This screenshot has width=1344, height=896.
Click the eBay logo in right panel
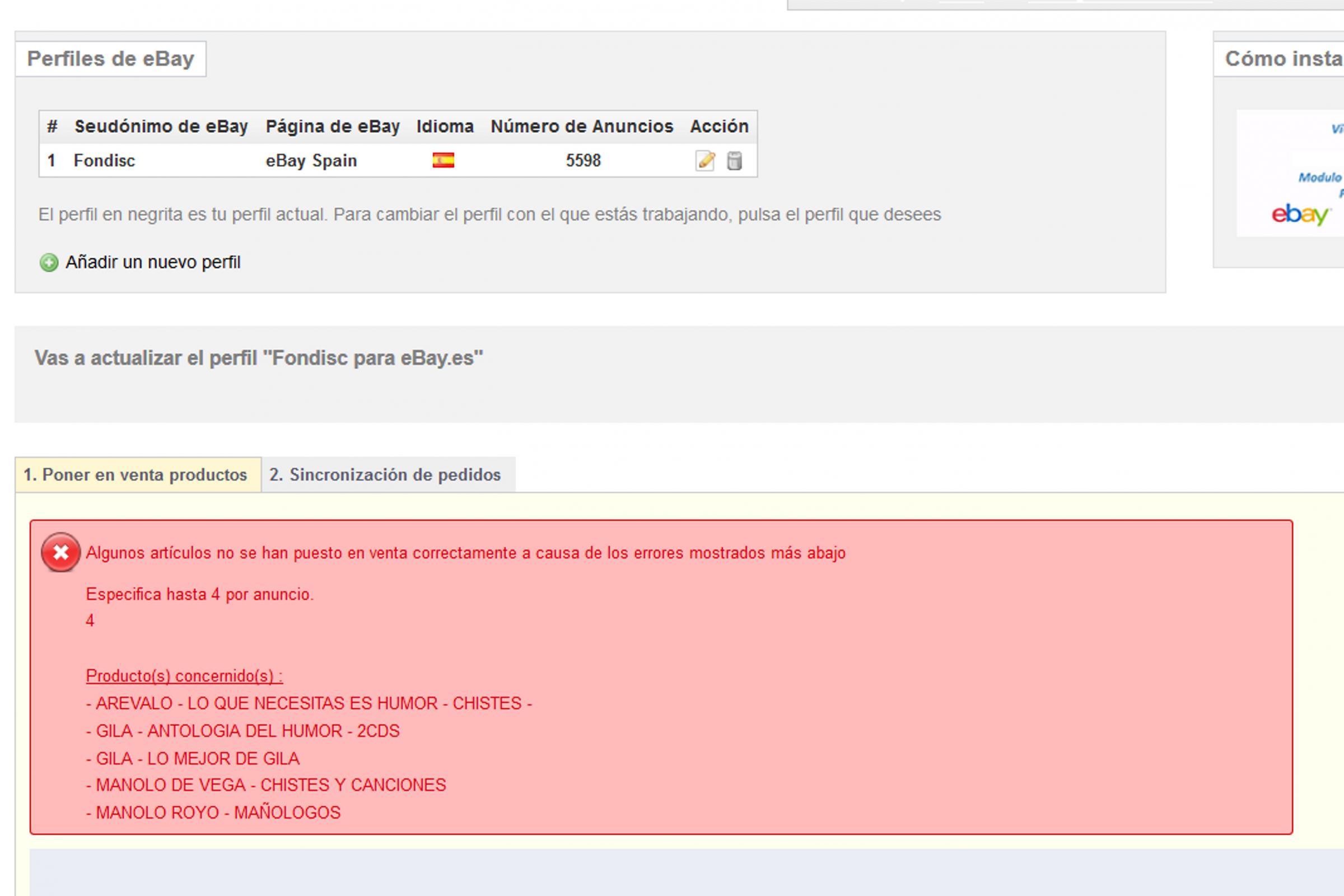[x=1300, y=215]
